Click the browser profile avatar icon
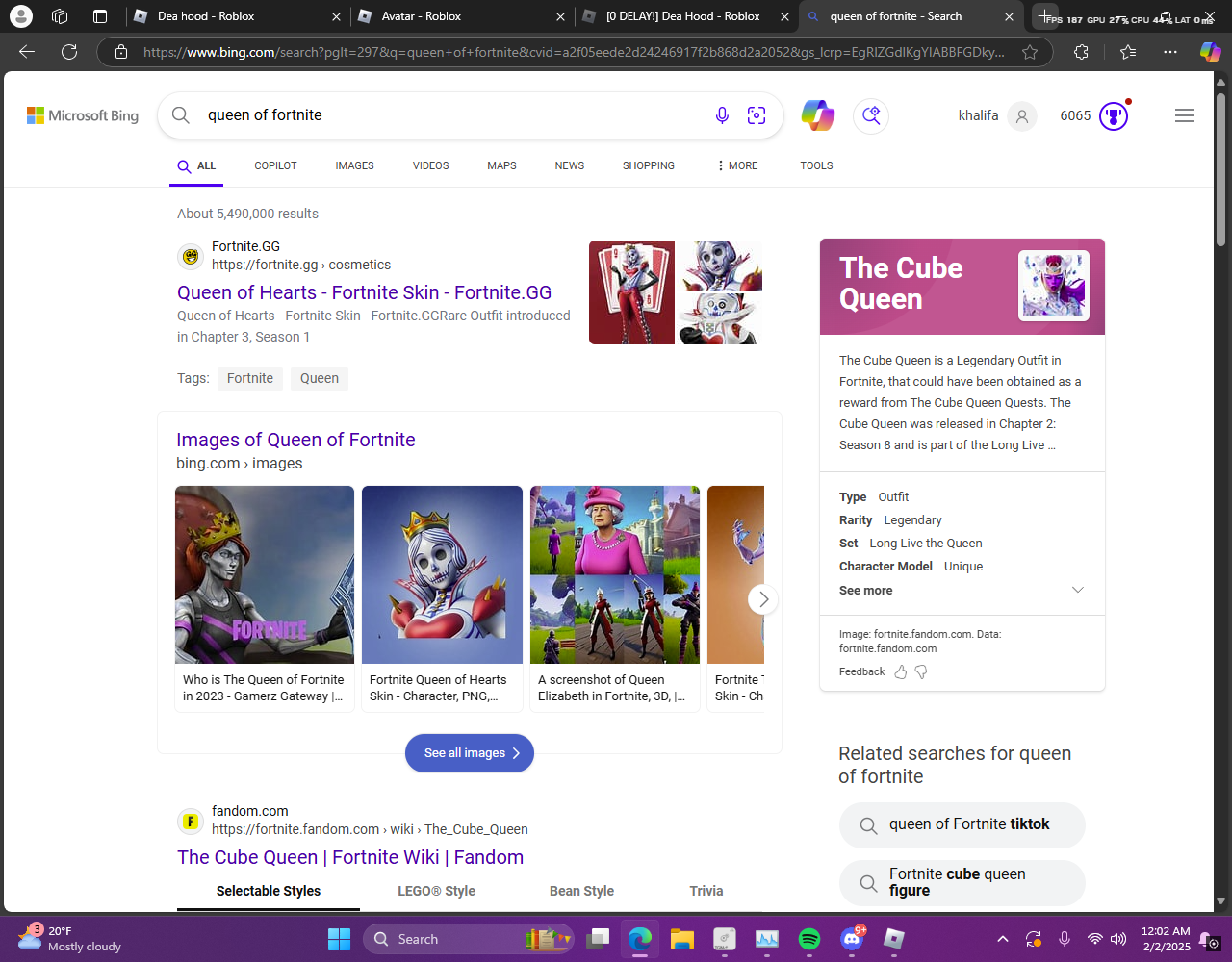Image resolution: width=1232 pixels, height=962 pixels. pyautogui.click(x=20, y=16)
